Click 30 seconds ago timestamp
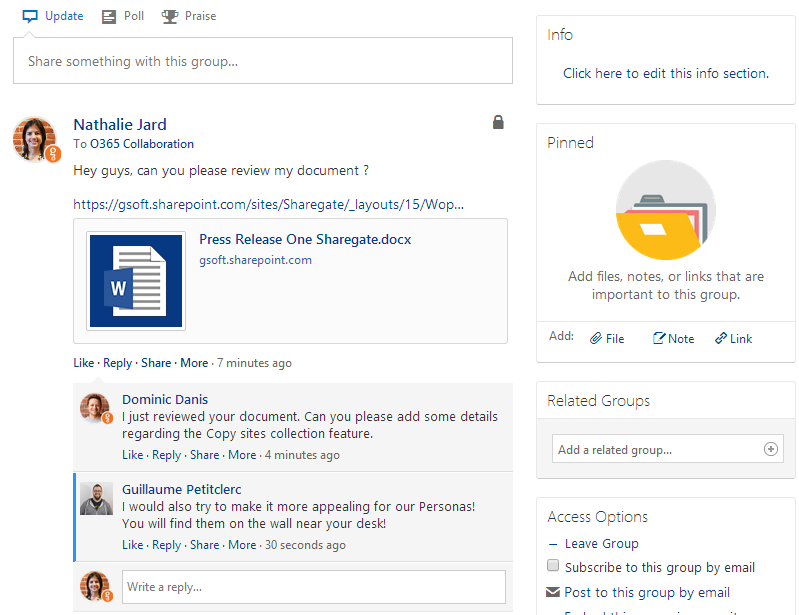The height and width of the screenshot is (615, 799). [305, 545]
